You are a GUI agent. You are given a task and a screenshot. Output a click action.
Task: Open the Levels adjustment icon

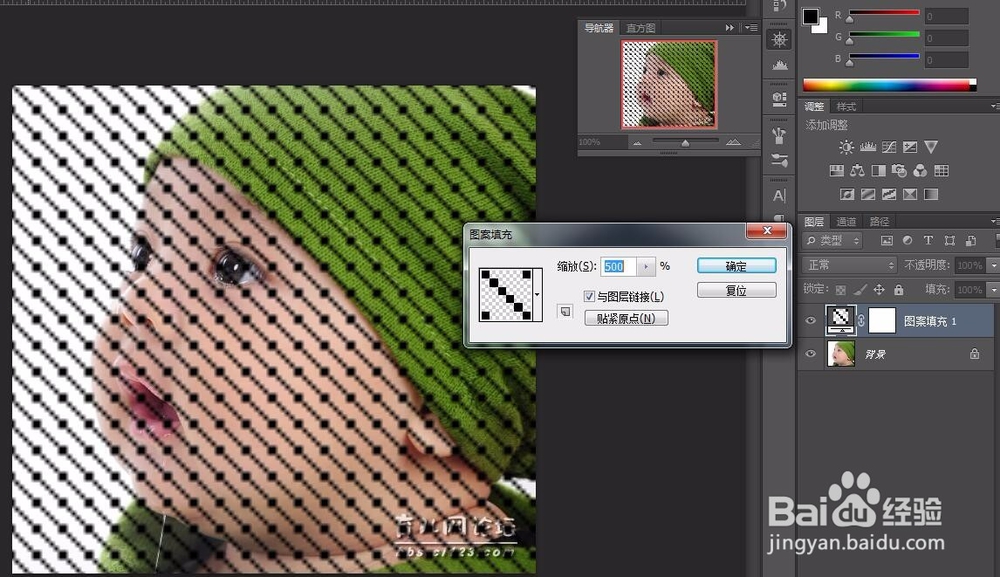point(868,147)
